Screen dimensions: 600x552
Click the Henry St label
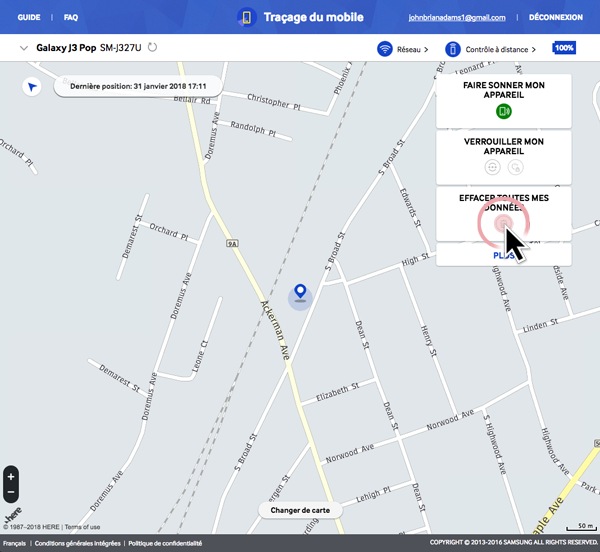point(428,341)
